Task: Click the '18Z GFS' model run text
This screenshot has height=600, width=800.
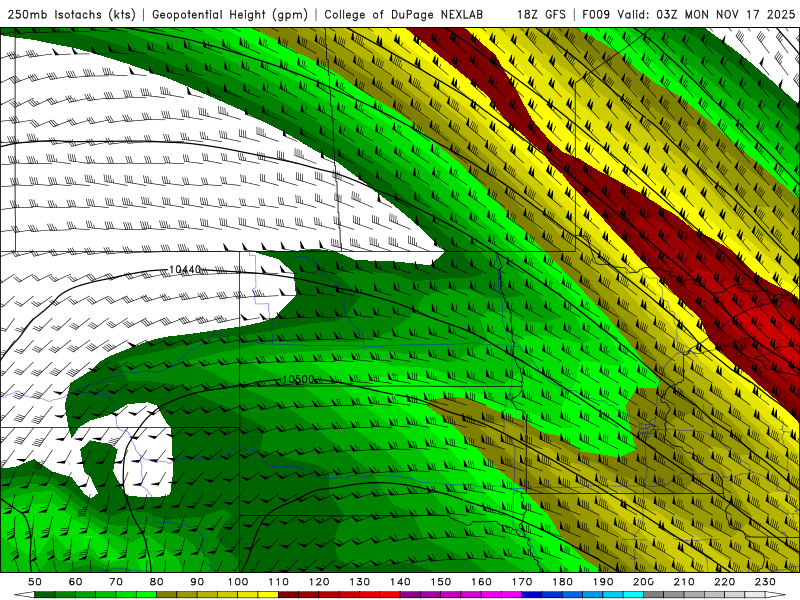Action: point(541,14)
